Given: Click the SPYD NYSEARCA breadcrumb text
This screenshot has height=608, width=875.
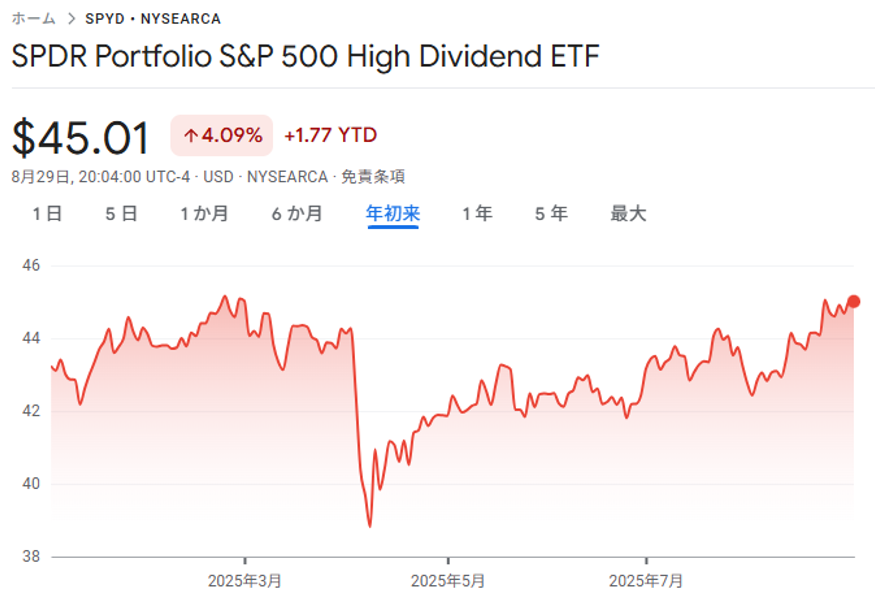Looking at the screenshot, I should point(153,18).
